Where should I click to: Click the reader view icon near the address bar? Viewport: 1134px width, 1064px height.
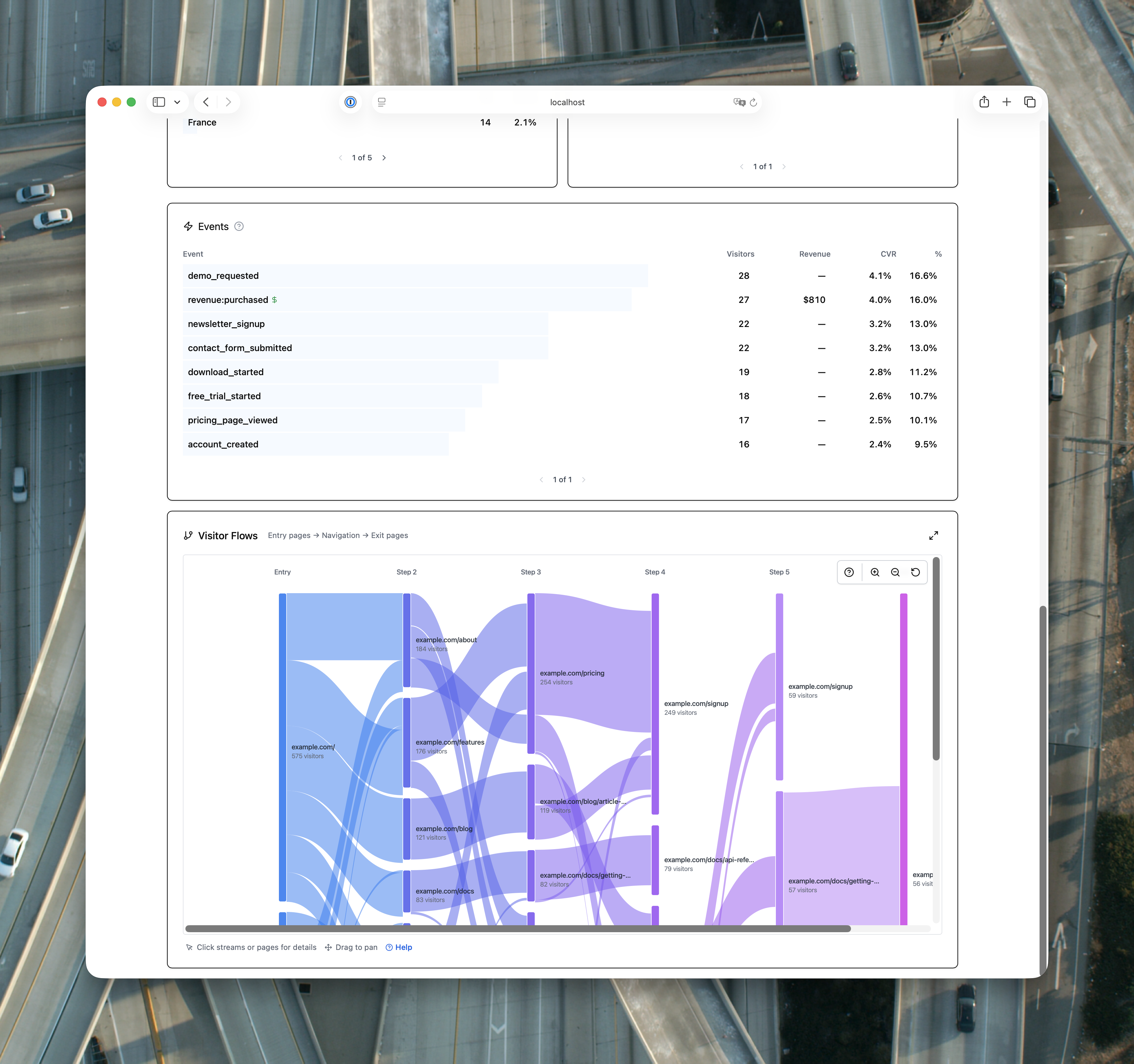[x=381, y=102]
